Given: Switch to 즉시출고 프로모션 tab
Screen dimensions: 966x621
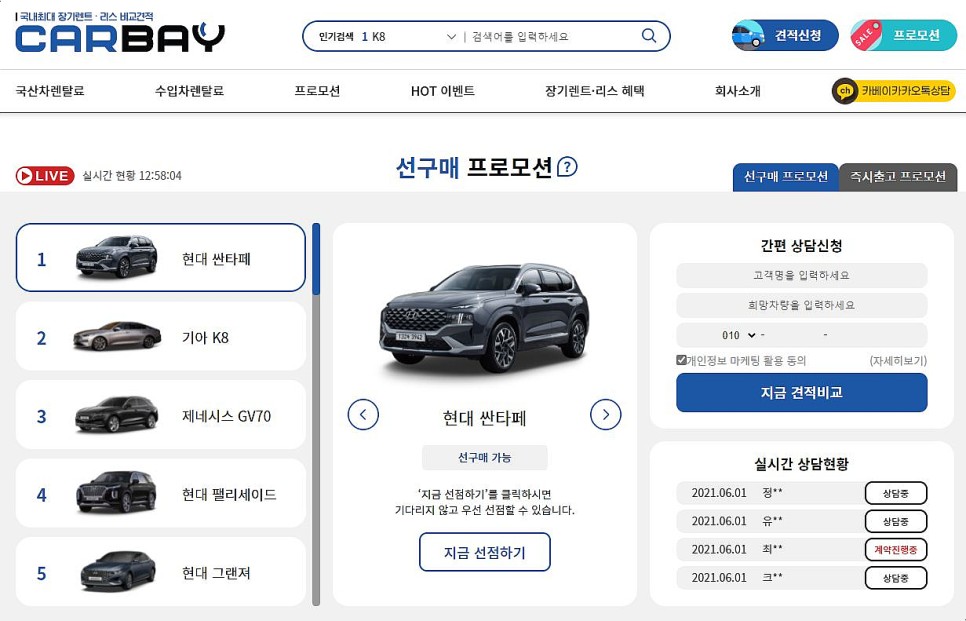Looking at the screenshot, I should tap(898, 177).
